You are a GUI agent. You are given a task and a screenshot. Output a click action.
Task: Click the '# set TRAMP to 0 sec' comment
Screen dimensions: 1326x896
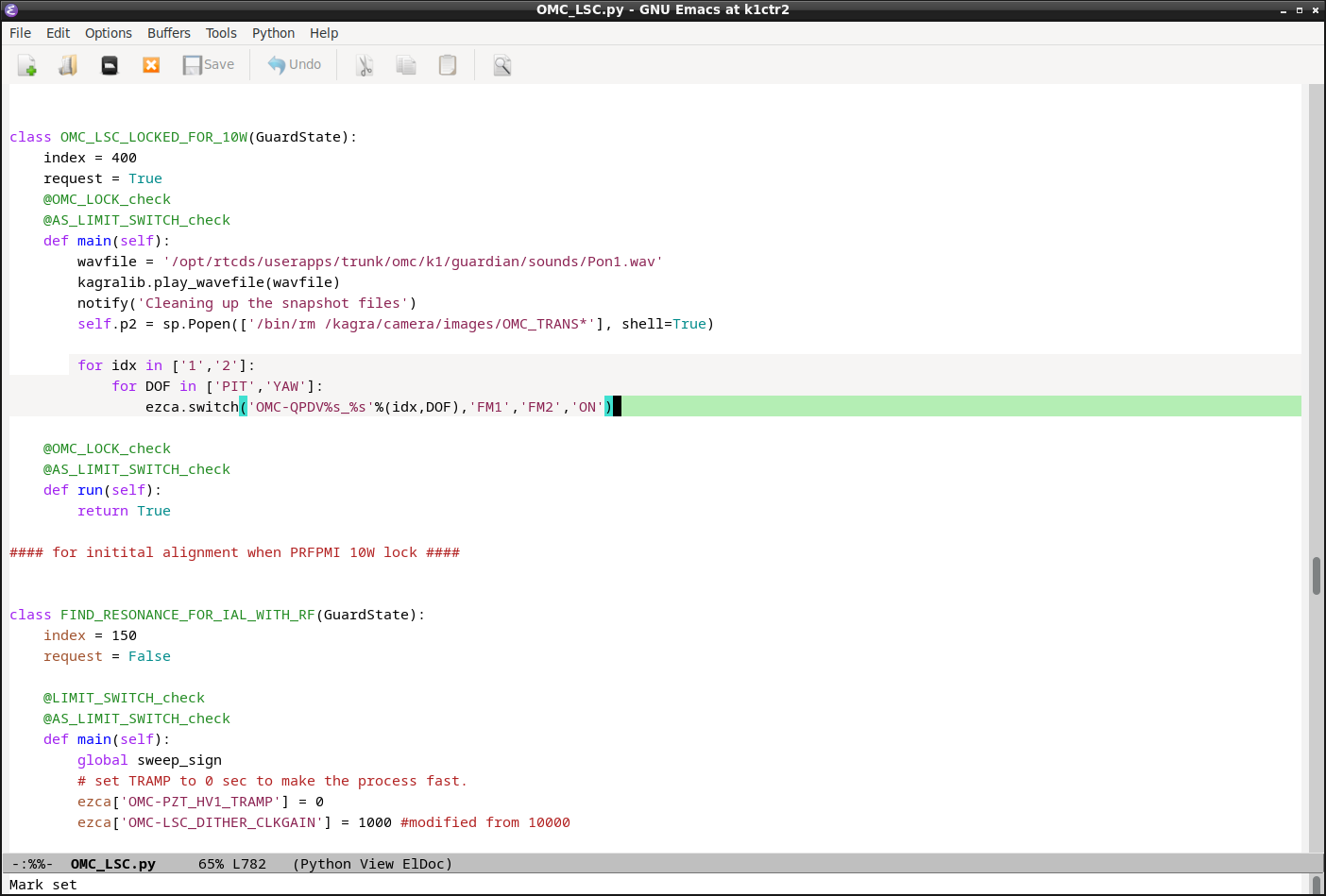272,781
